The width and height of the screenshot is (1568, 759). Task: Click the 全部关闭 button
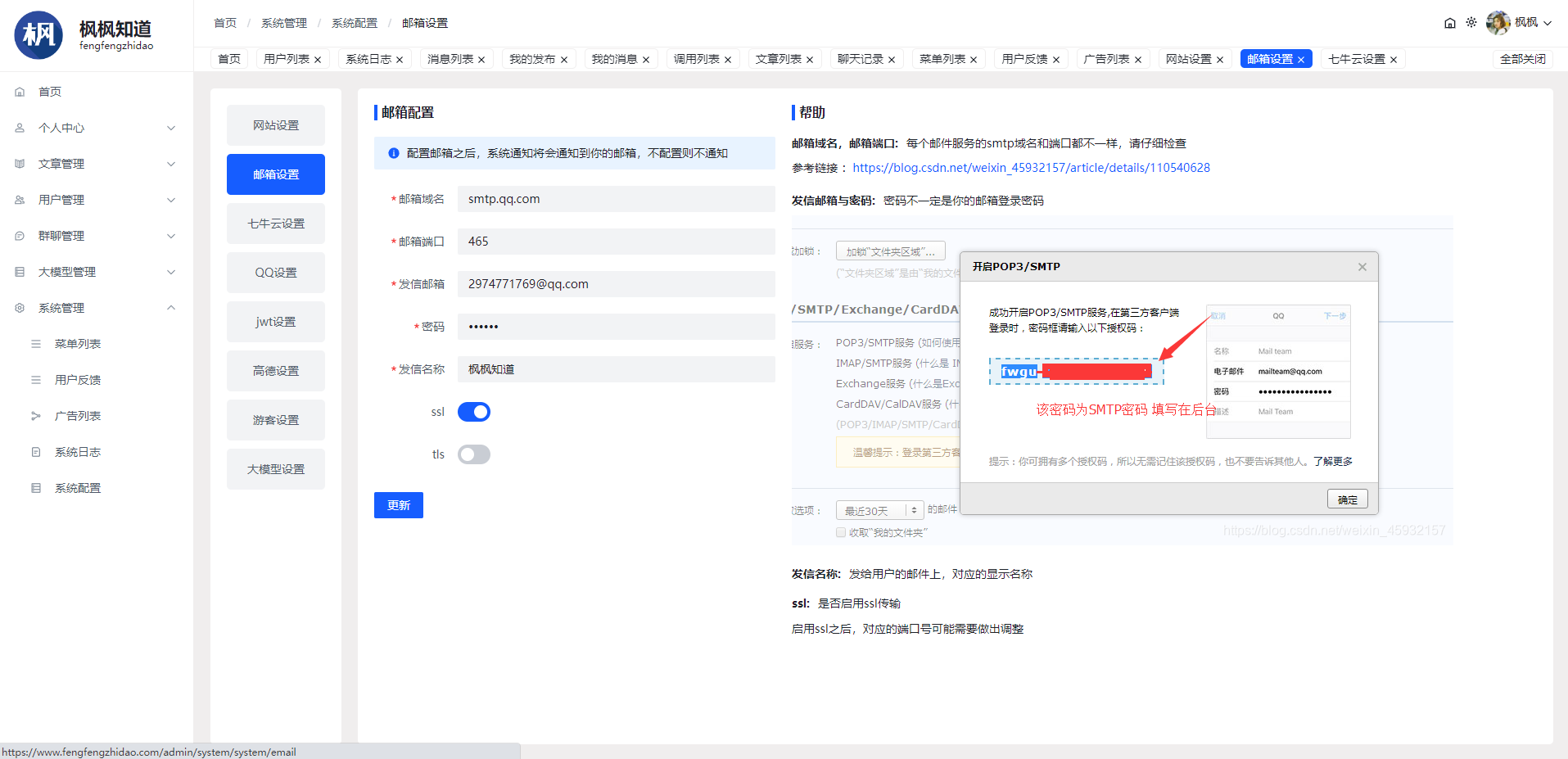tap(1522, 59)
